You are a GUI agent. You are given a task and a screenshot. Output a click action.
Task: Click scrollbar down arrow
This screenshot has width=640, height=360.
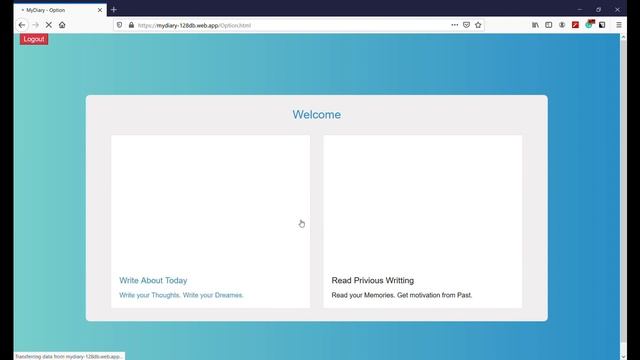[623, 356]
